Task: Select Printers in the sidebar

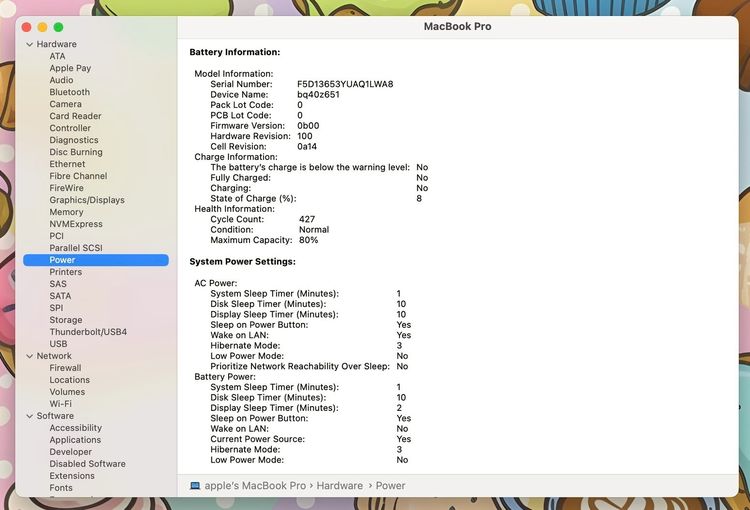Action: (x=66, y=272)
